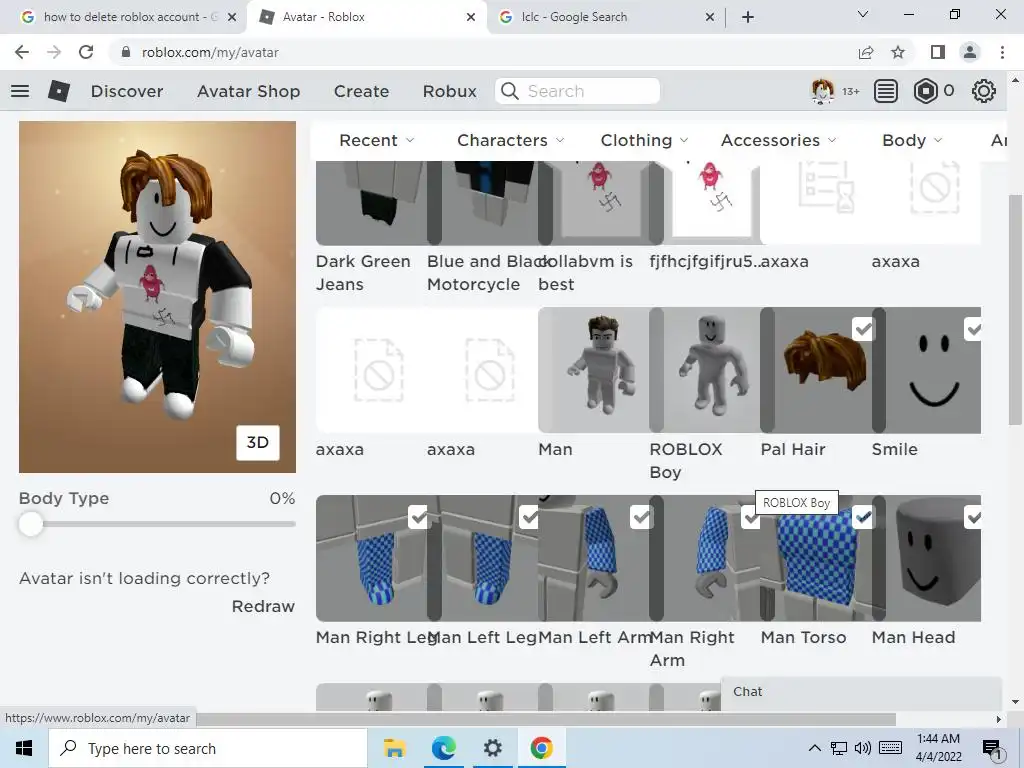The width and height of the screenshot is (1024, 768).
Task: Click the 'Dark Green Jeans' item name
Action: (363, 272)
